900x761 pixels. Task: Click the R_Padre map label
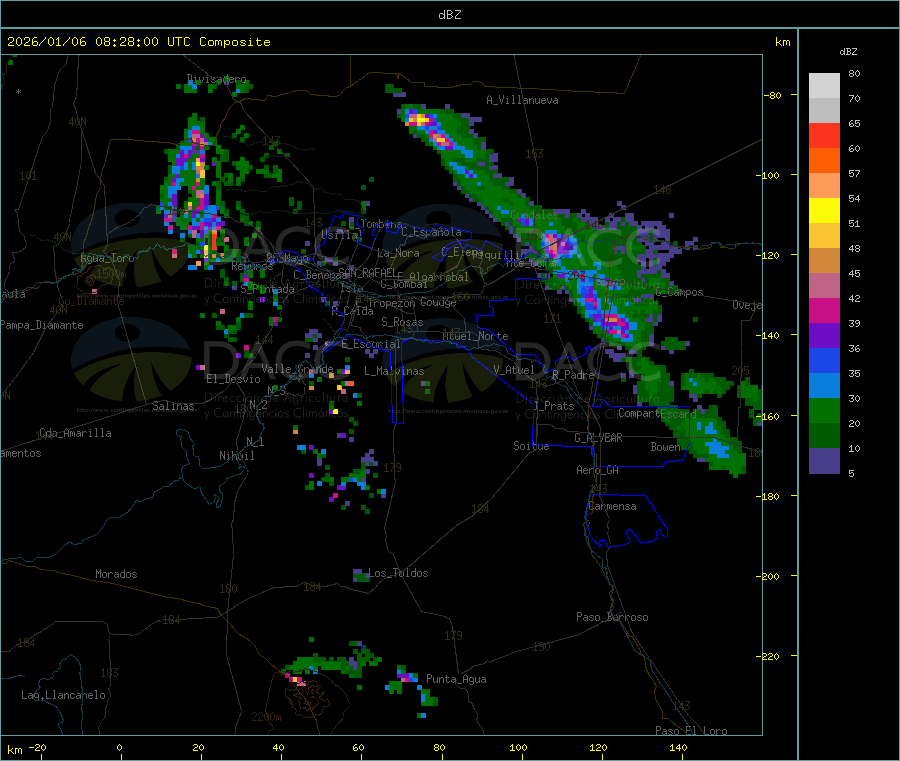[573, 375]
